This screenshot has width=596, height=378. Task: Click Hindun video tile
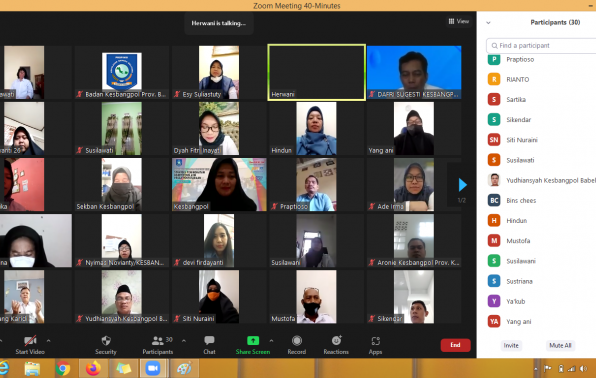point(316,128)
